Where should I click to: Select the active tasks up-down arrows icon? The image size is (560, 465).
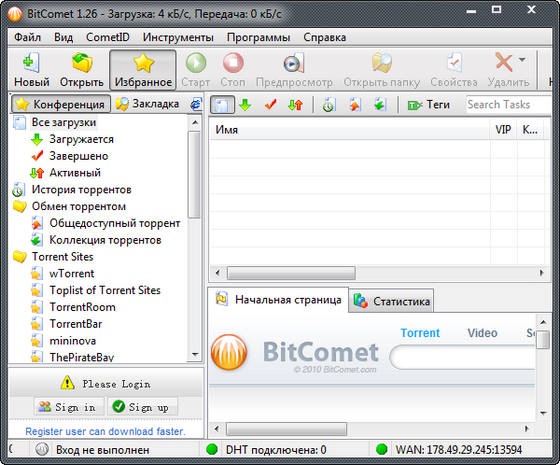click(x=295, y=105)
